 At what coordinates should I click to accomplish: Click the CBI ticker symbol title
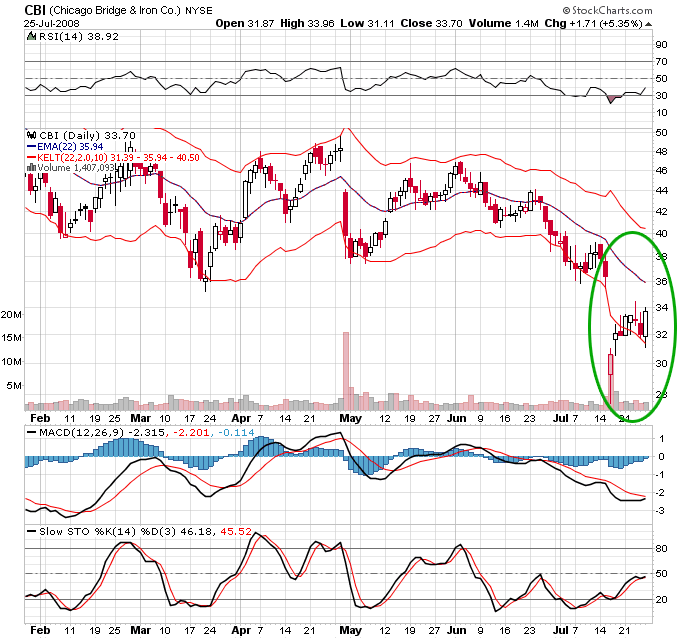point(35,10)
